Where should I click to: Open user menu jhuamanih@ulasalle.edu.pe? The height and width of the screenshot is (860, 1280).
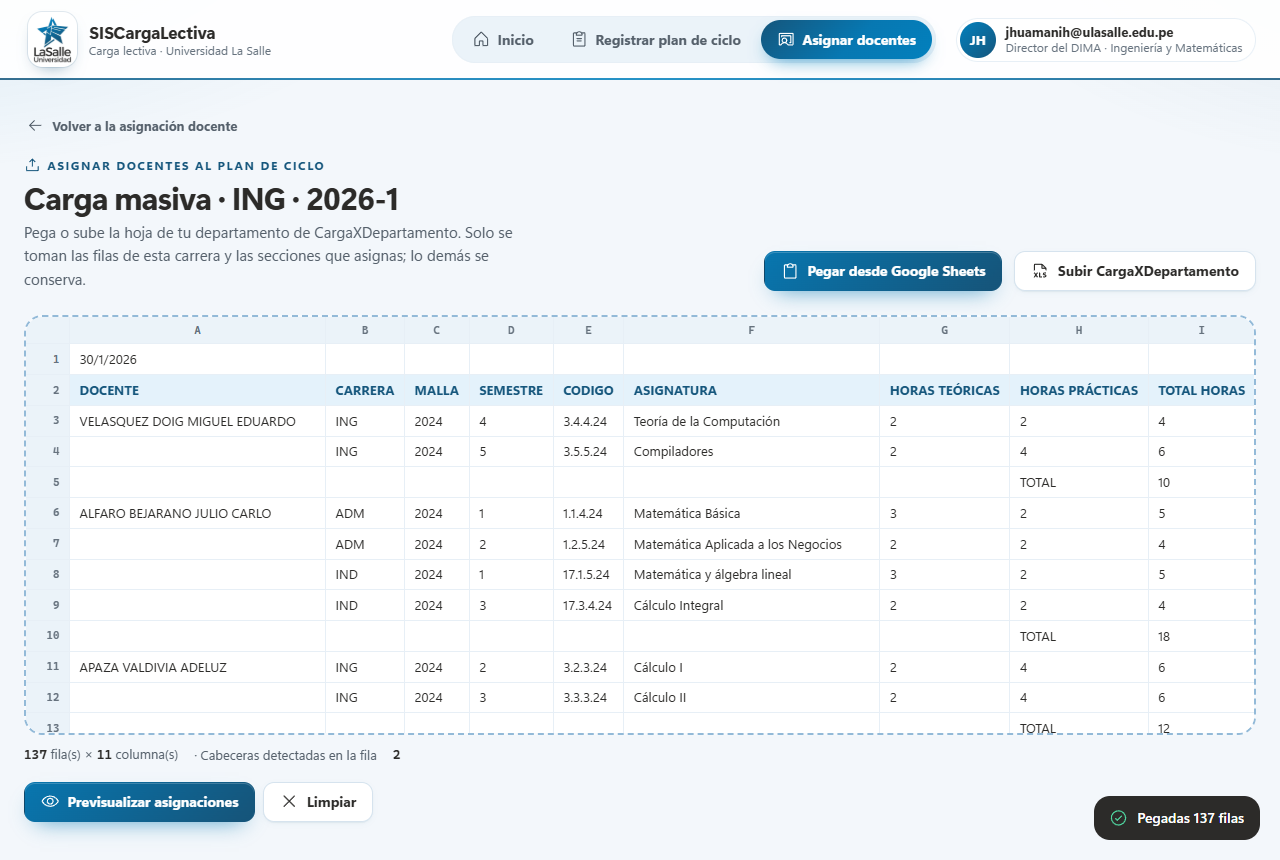coord(1105,40)
